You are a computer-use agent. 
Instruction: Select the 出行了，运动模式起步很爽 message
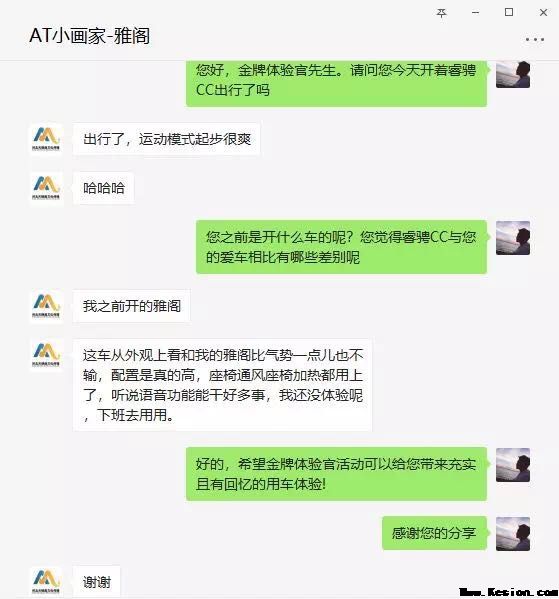[x=167, y=139]
